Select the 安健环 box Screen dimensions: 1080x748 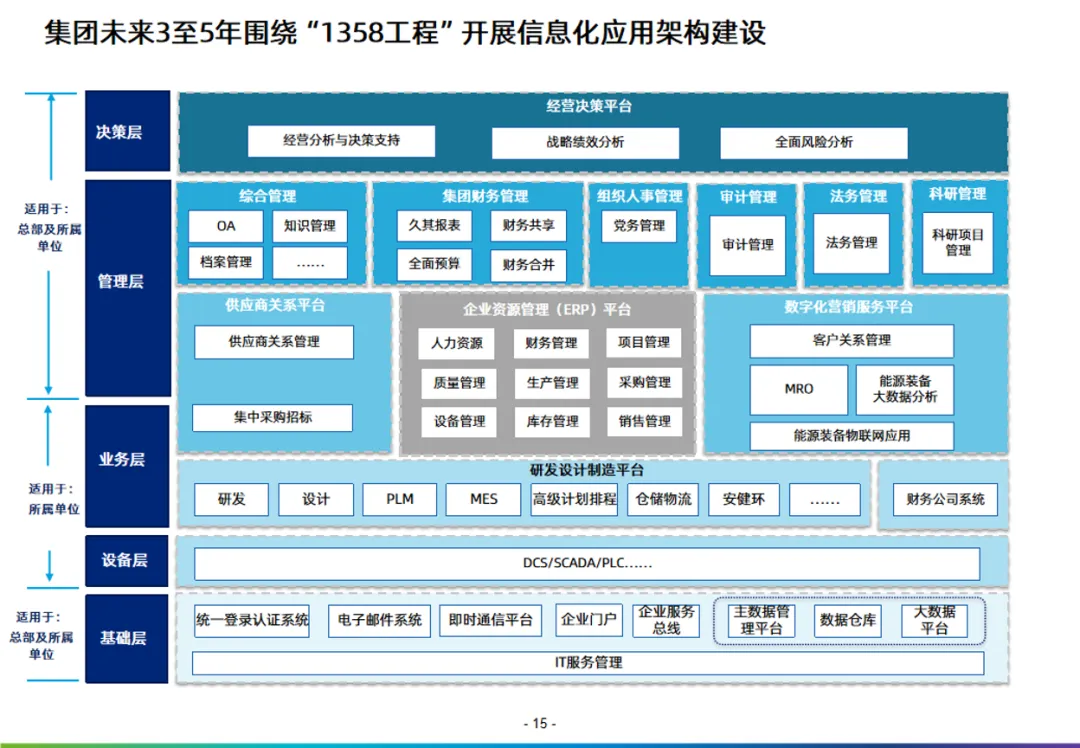coord(744,499)
